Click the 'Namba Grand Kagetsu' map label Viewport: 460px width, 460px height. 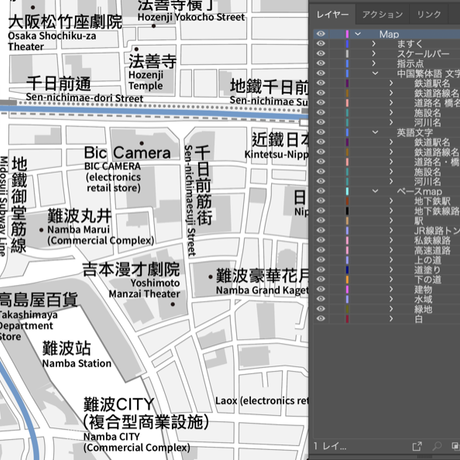pos(262,290)
